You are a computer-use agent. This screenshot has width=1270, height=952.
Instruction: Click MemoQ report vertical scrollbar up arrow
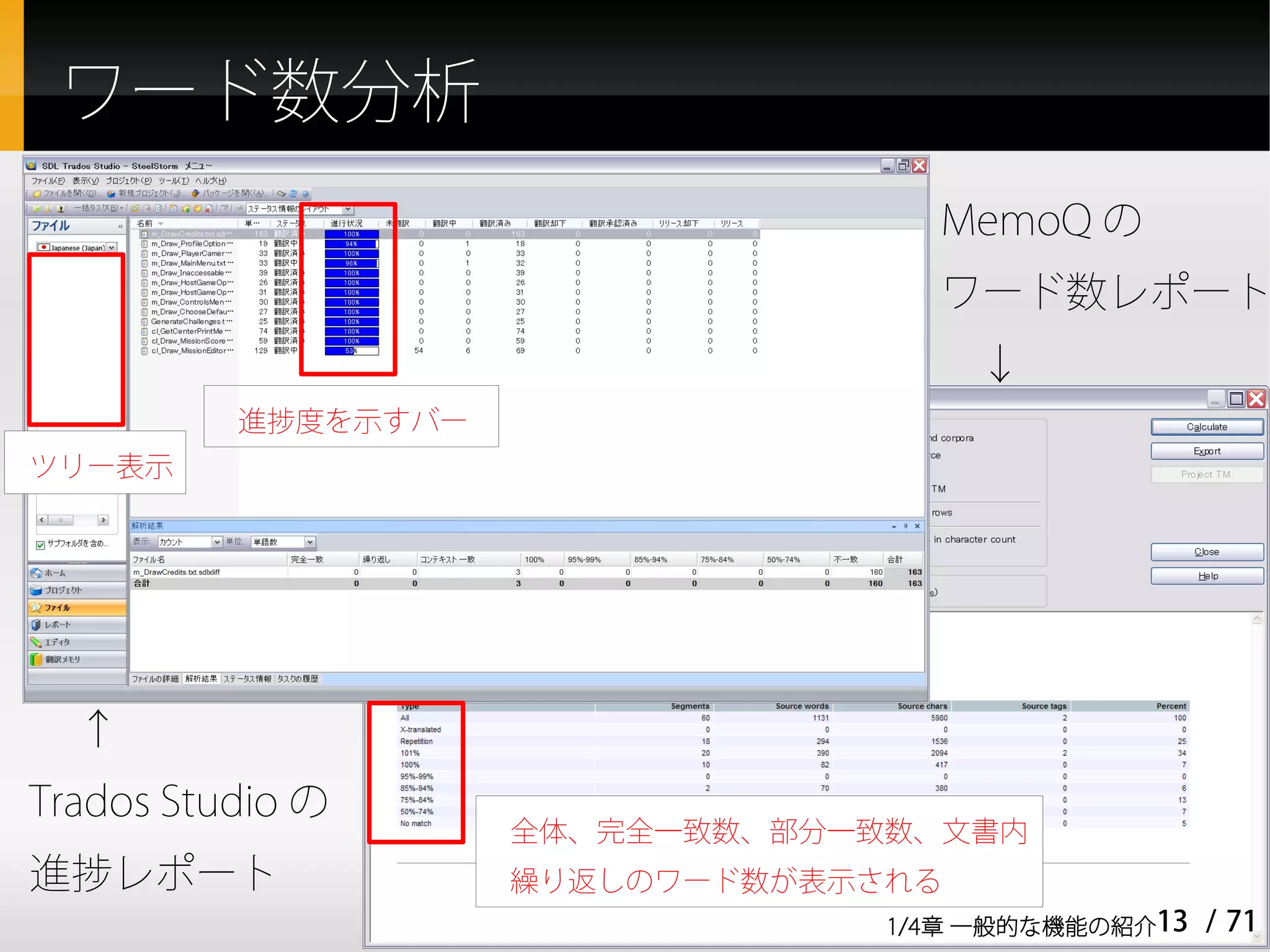[1257, 618]
